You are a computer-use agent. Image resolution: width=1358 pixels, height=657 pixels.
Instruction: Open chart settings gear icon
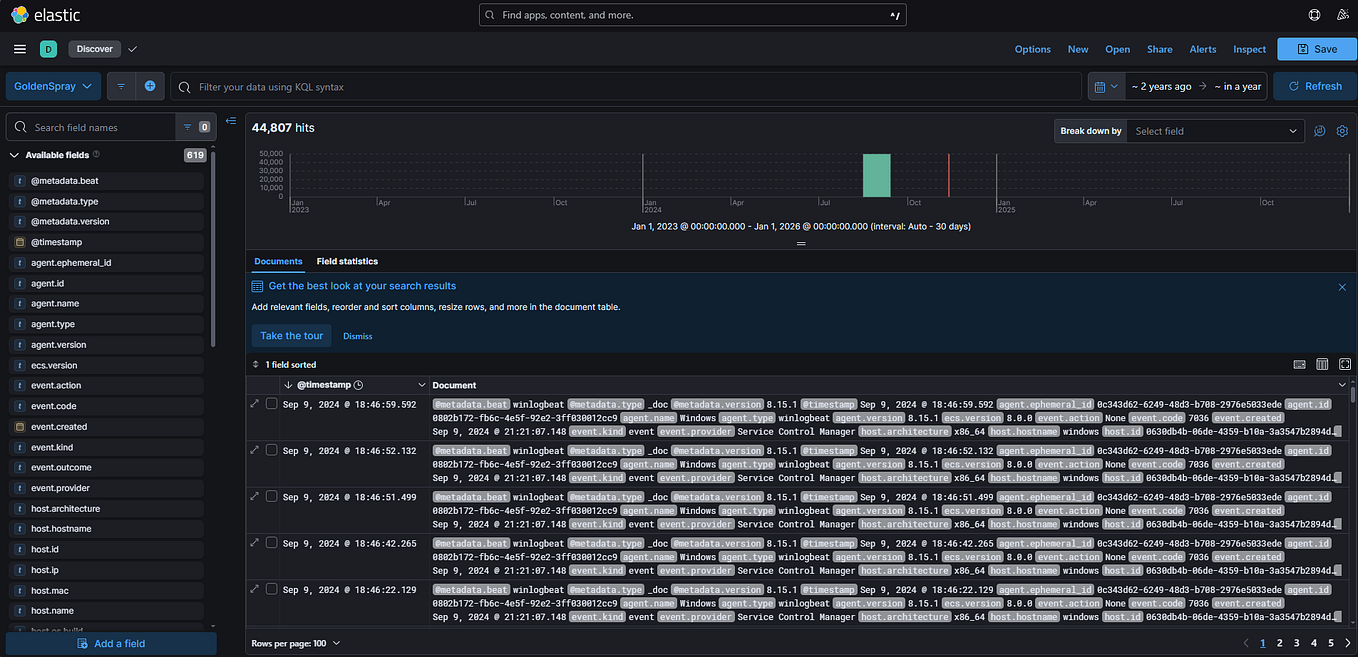1342,131
